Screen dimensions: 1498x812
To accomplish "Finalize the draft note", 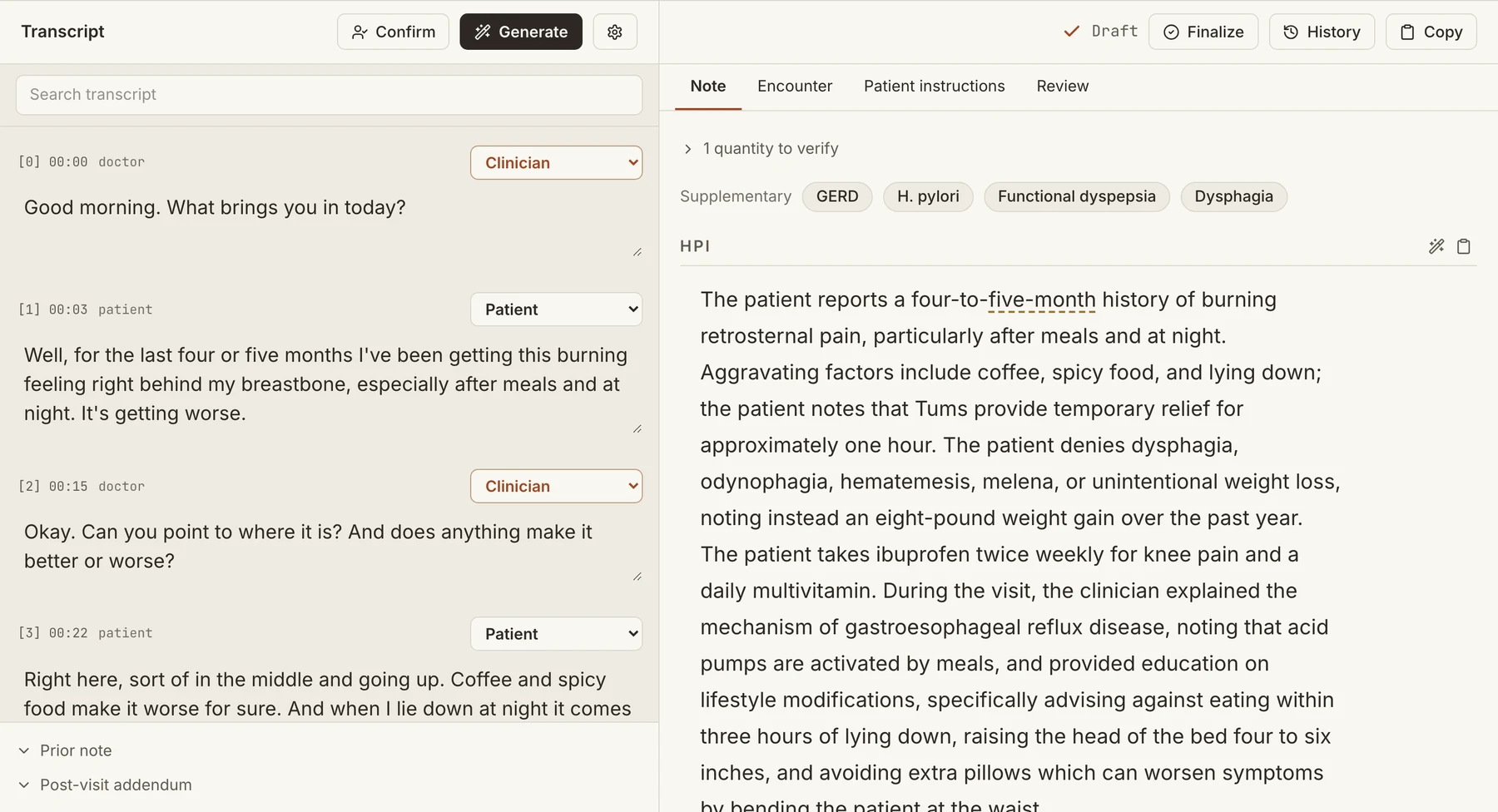I will coord(1203,32).
